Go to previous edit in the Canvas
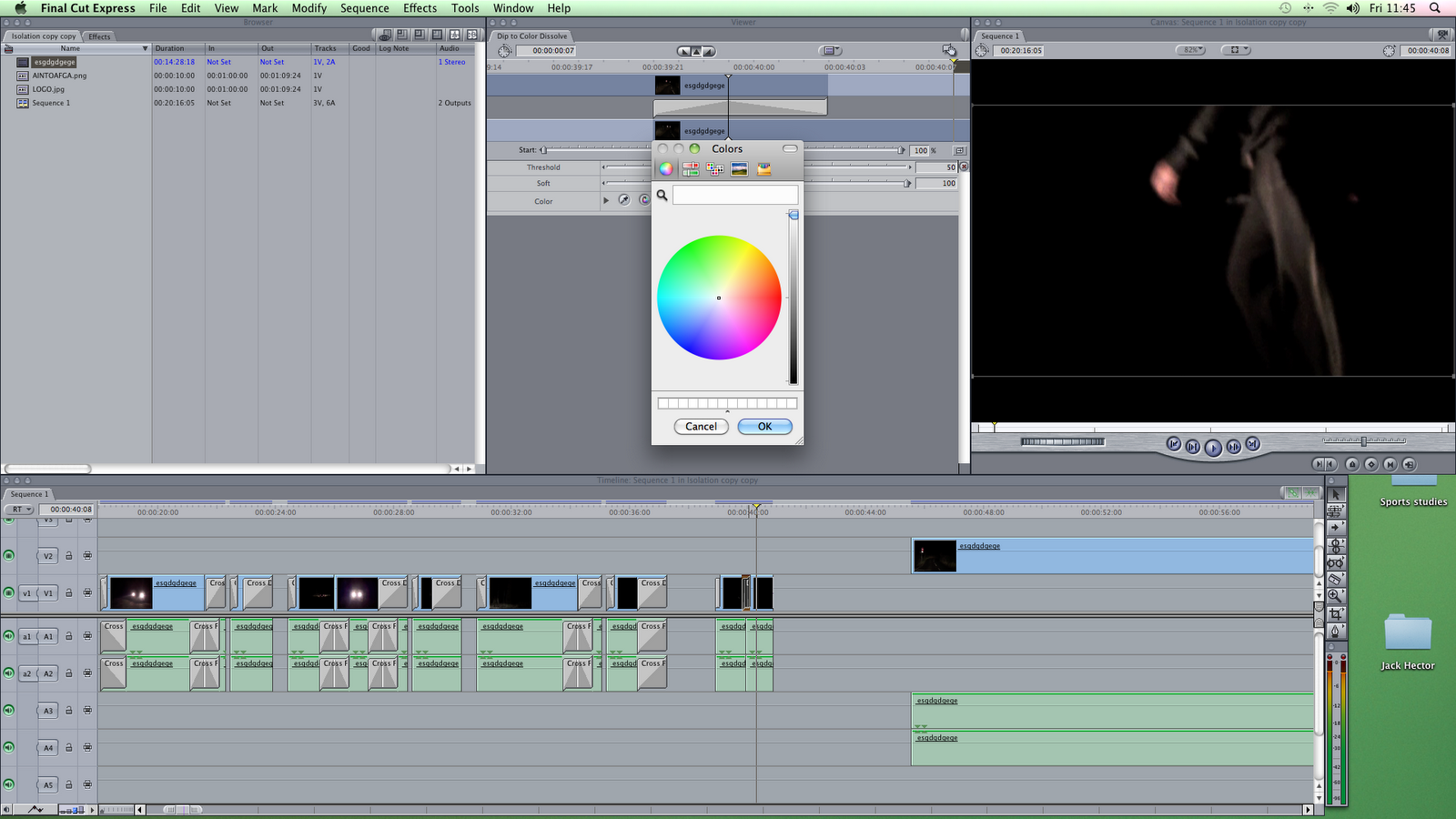The height and width of the screenshot is (819, 1456). coord(1174,444)
